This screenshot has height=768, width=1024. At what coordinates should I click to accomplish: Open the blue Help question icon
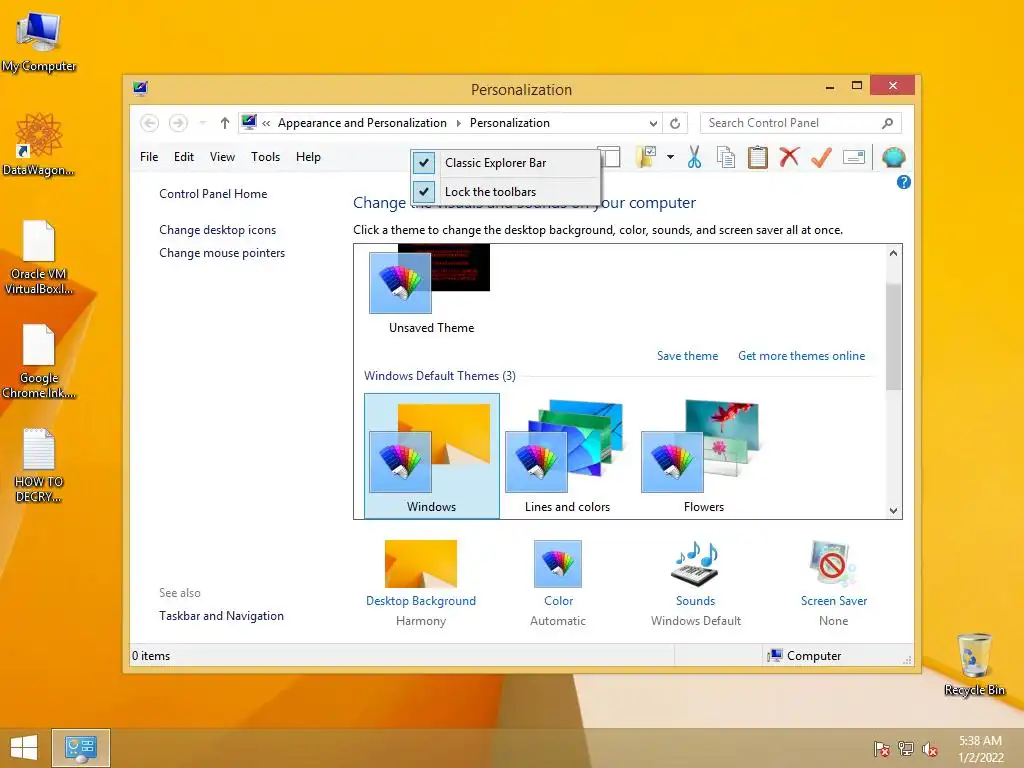(904, 182)
